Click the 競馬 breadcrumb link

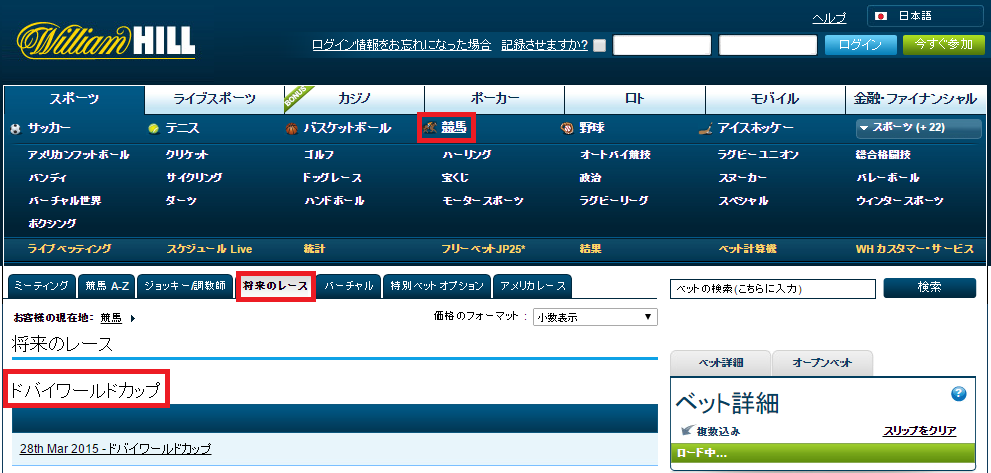tap(111, 319)
